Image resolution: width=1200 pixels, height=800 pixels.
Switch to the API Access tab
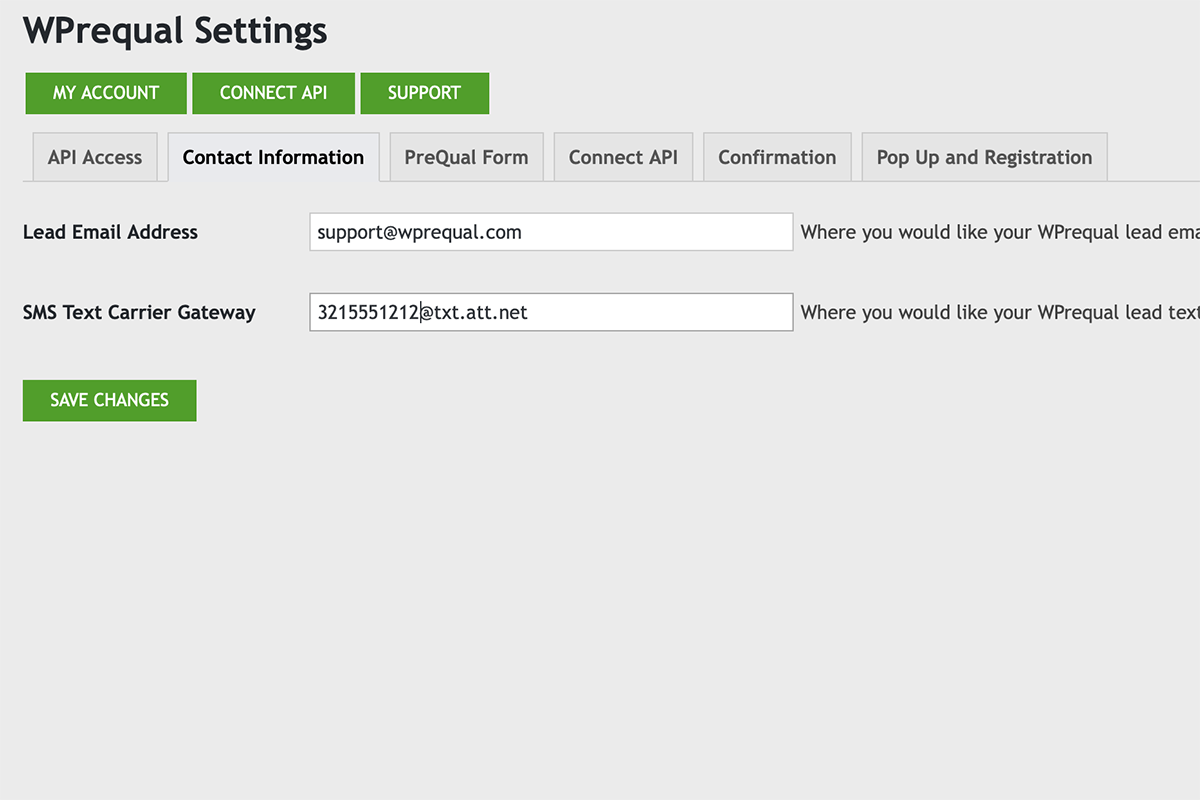[x=95, y=157]
